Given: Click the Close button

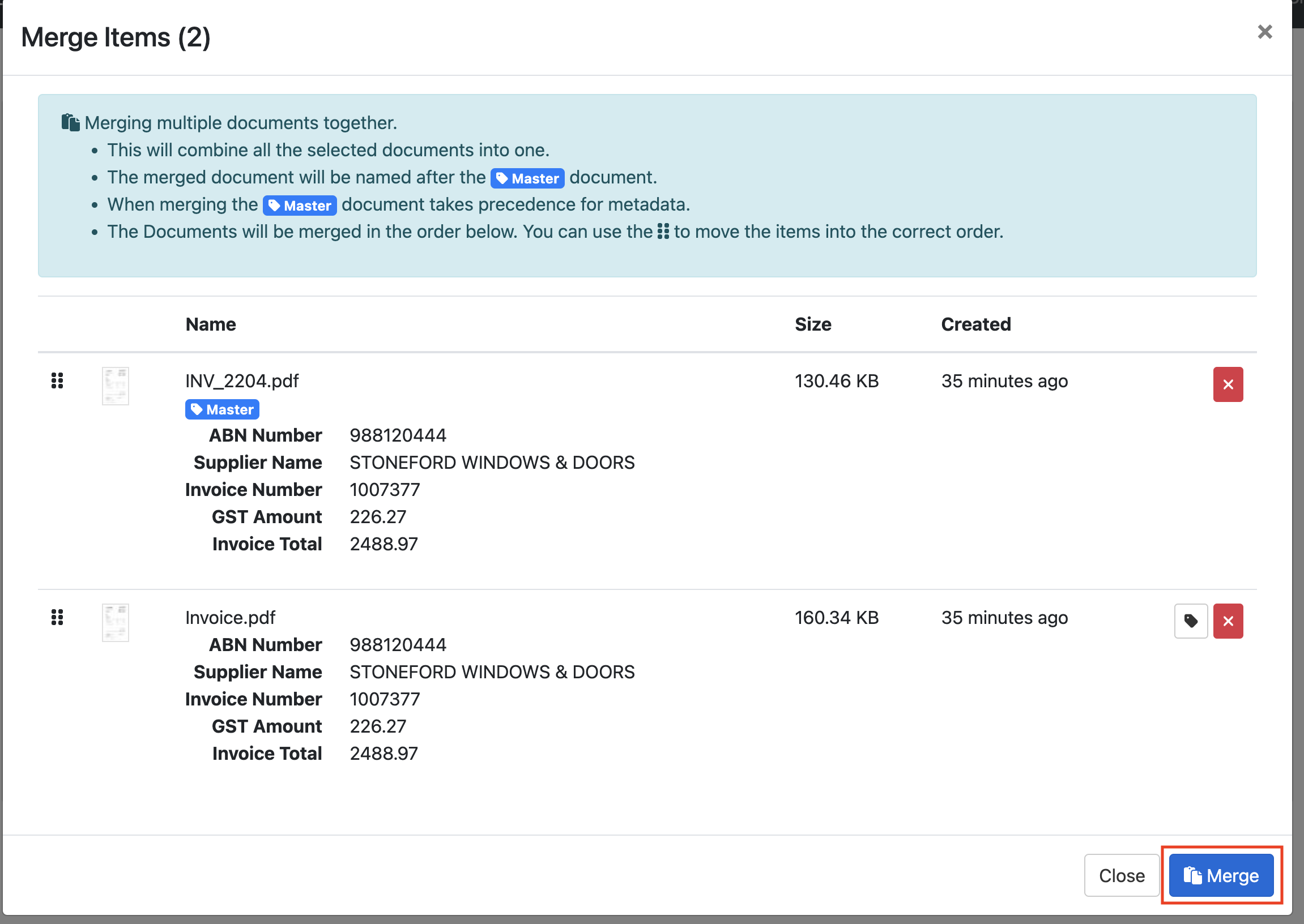Looking at the screenshot, I should click(1120, 875).
